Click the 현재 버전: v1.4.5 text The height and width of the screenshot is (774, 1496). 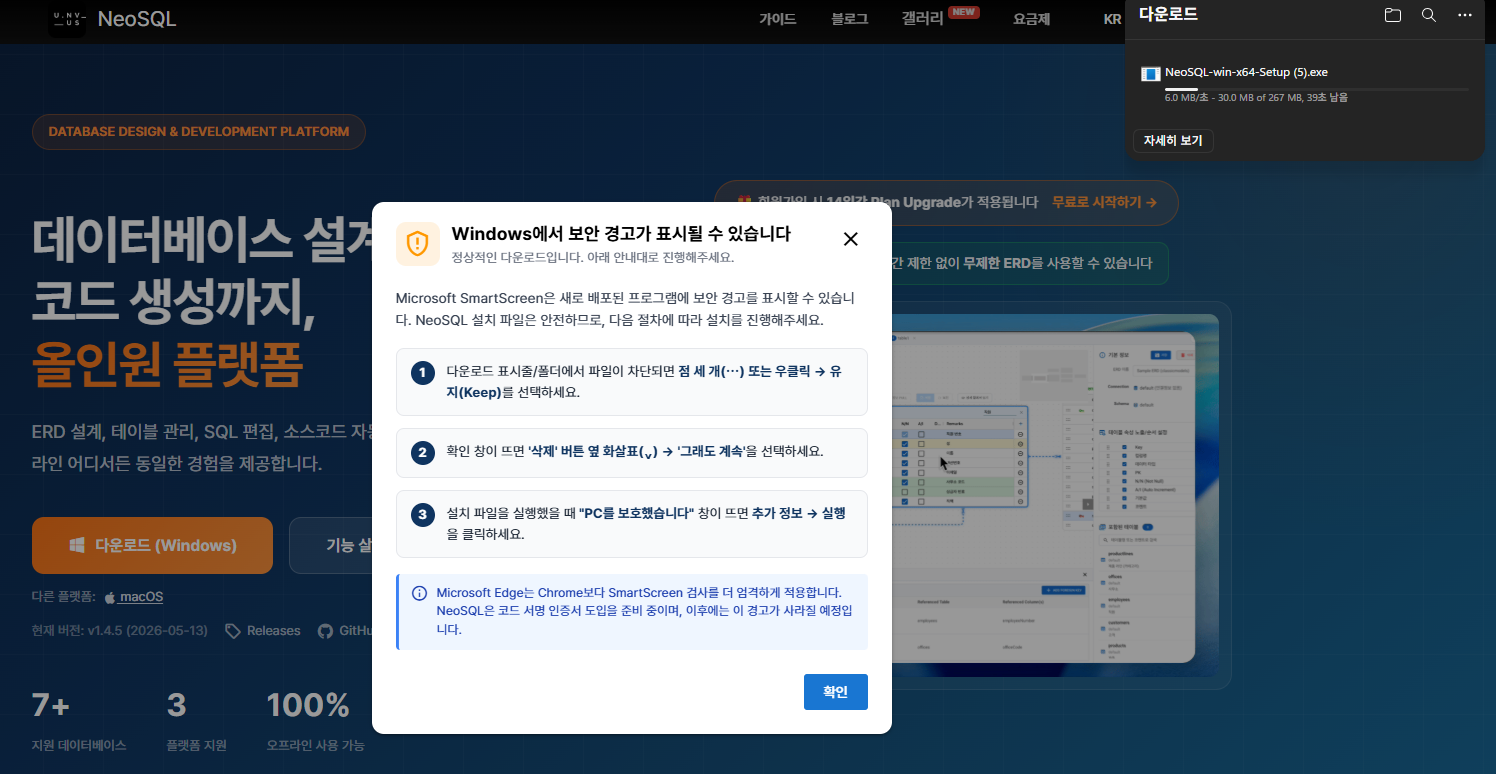tap(120, 631)
